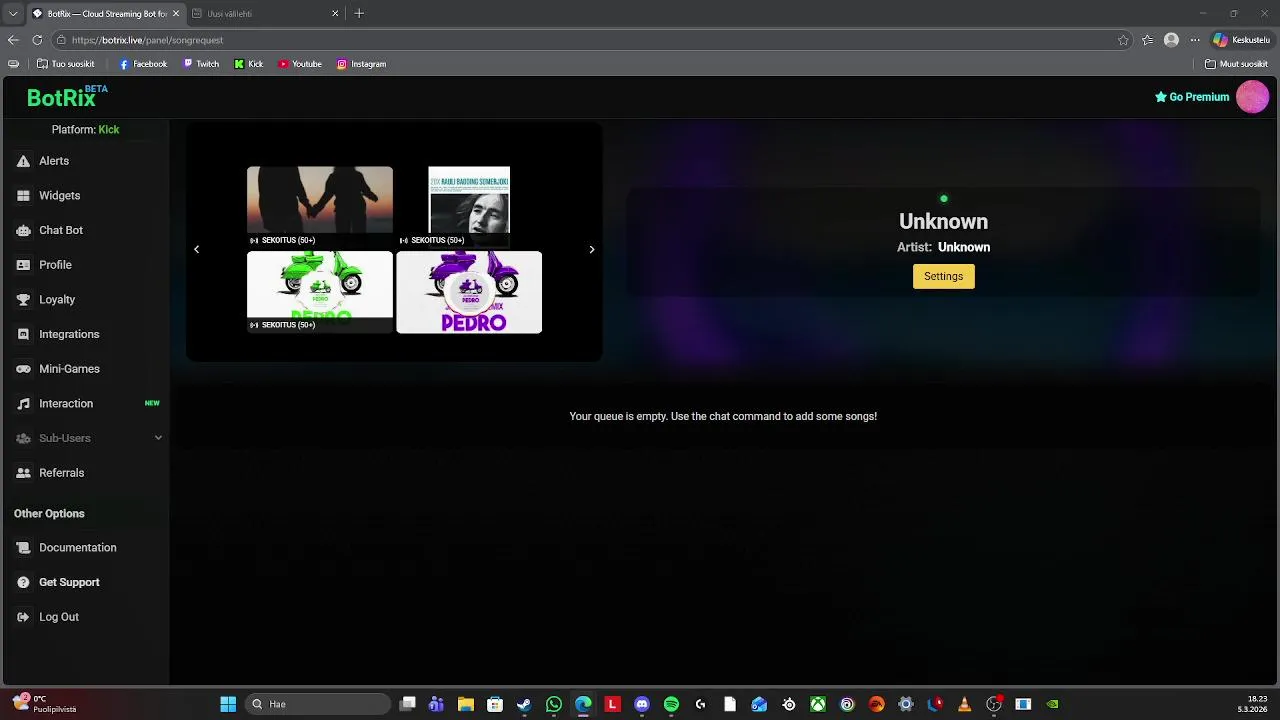Image resolution: width=1280 pixels, height=720 pixels.
Task: Open a new browser tab
Action: 359,14
